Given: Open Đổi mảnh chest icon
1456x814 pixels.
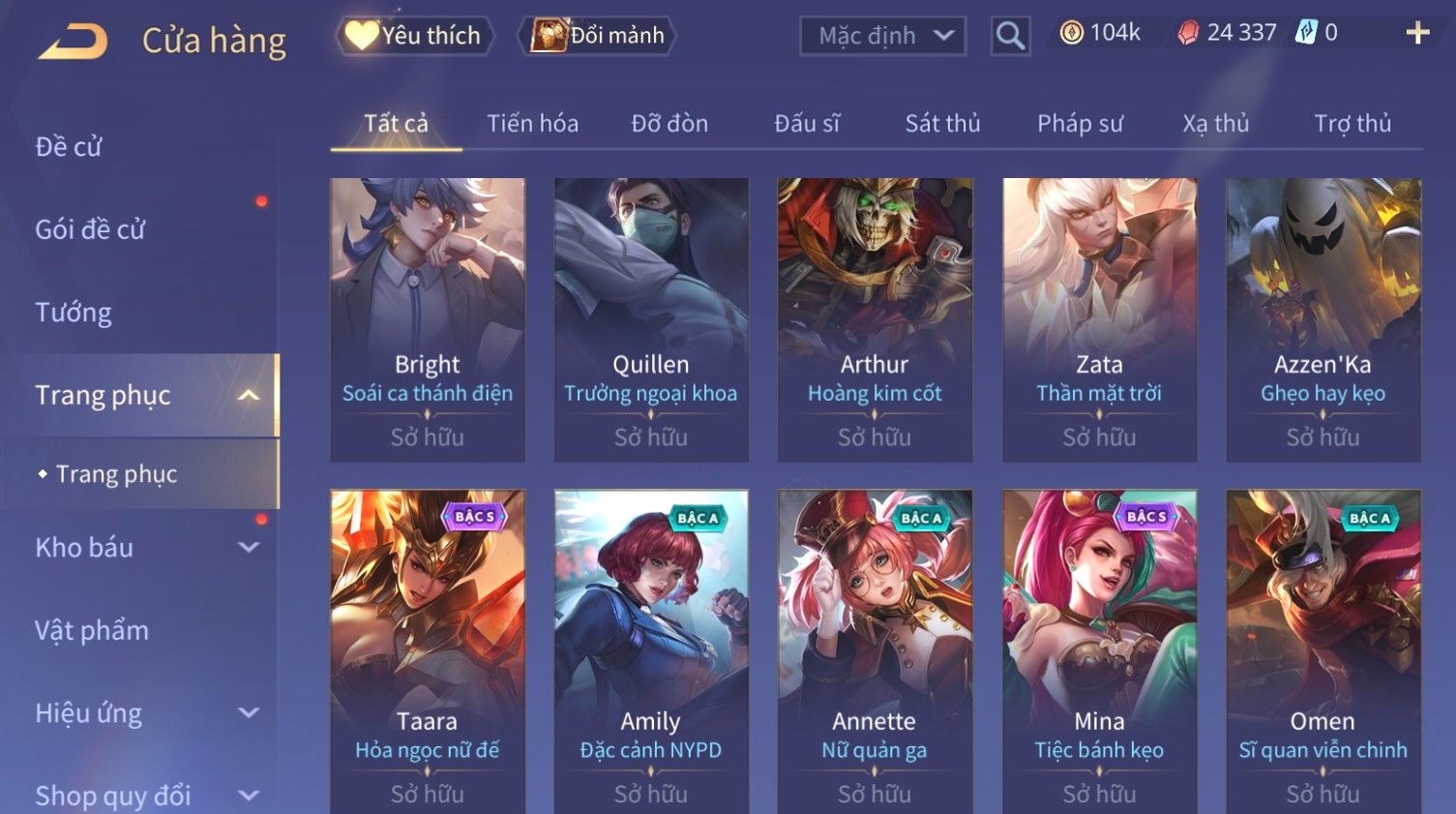Looking at the screenshot, I should click(597, 36).
